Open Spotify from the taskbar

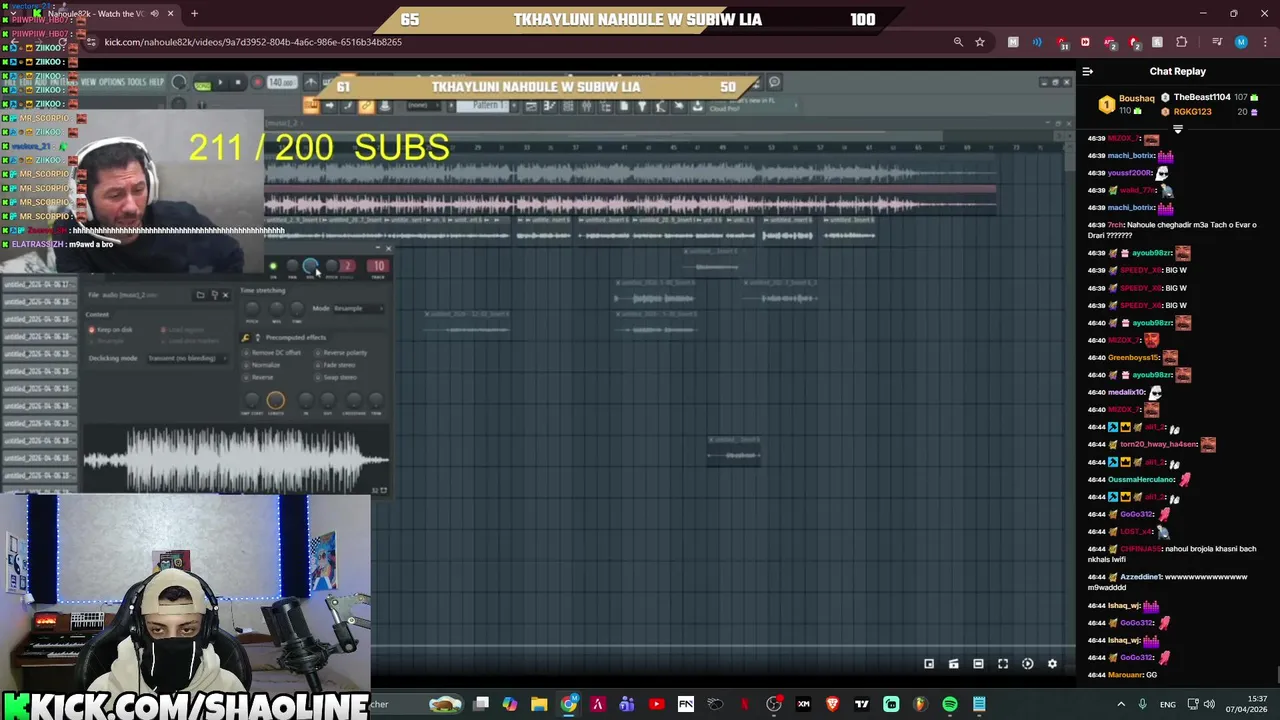(950, 704)
